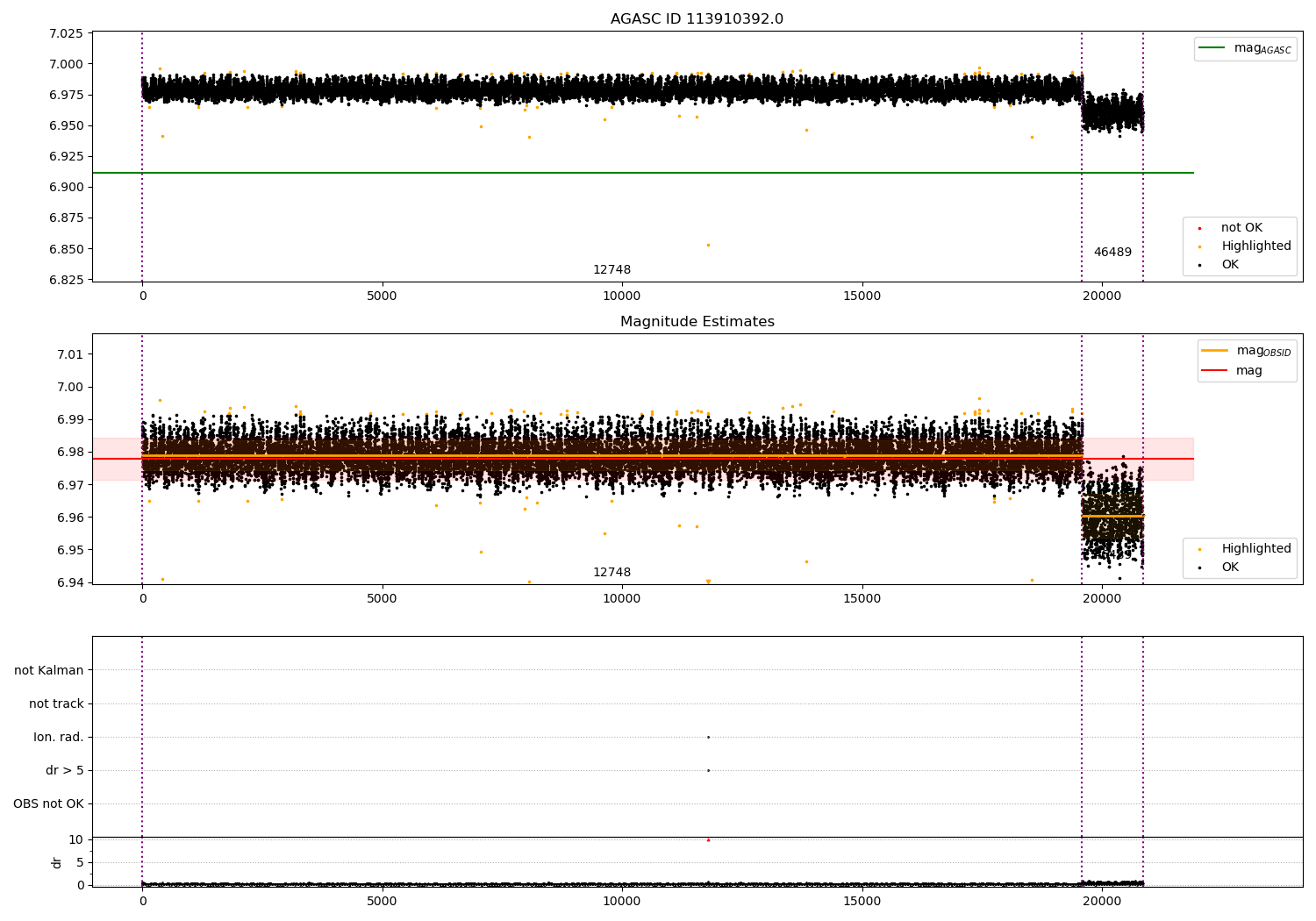Click the black OK marker in top plot legend

coord(1199,265)
